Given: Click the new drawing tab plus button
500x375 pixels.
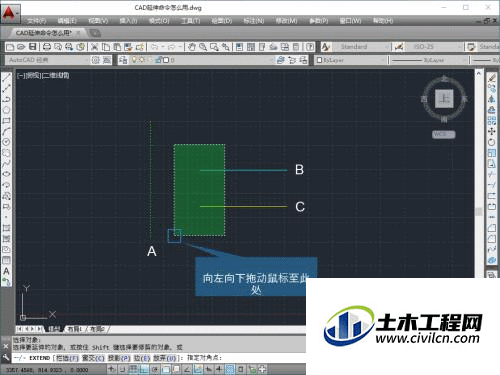Looking at the screenshot, I should tap(95, 33).
